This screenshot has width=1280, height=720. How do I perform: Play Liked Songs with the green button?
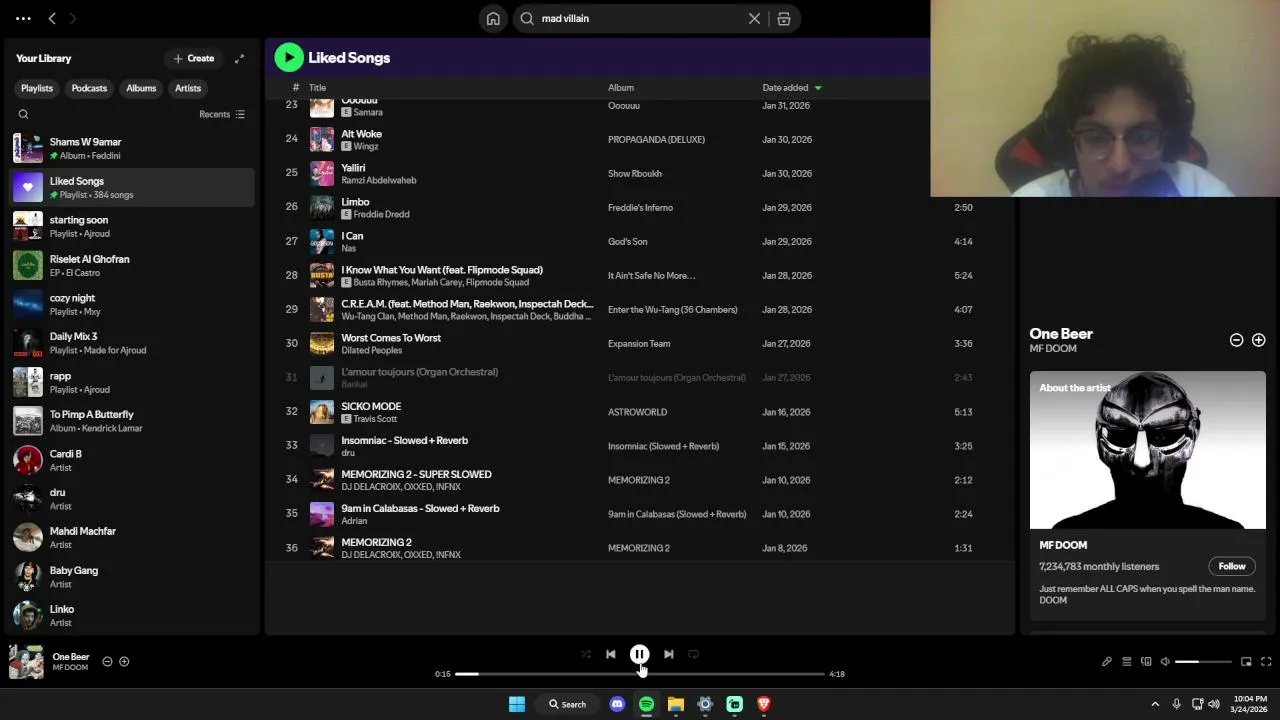tap(289, 57)
